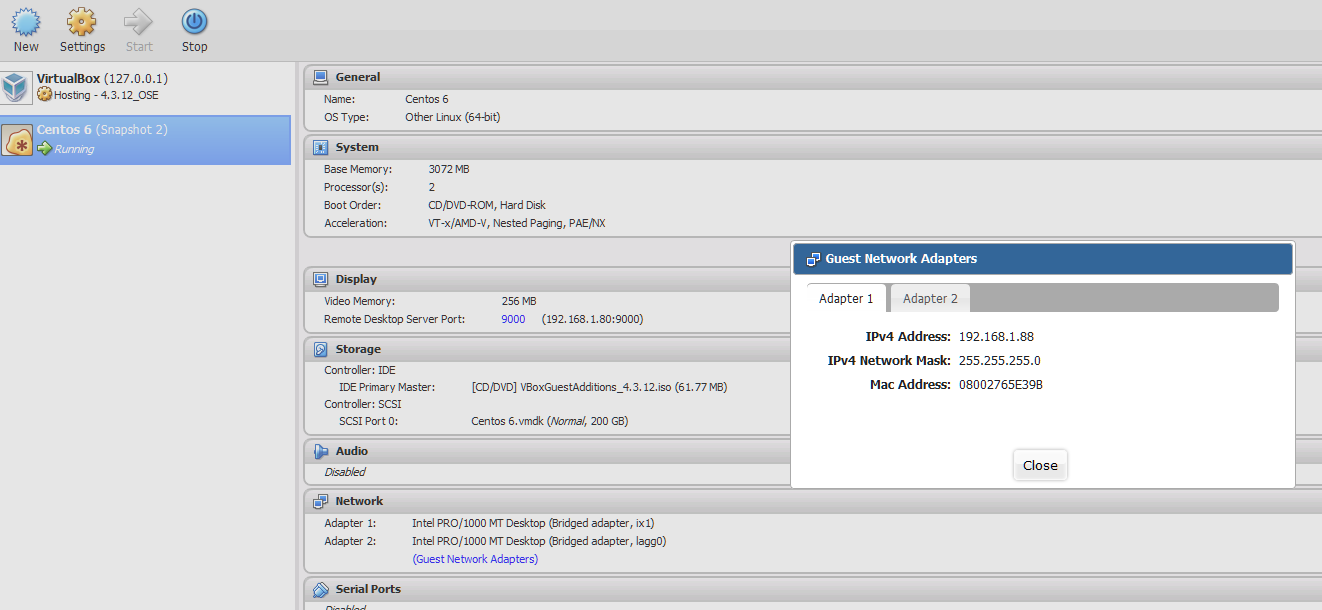Click the Controller: SCSI label
This screenshot has width=1322, height=610.
(x=363, y=404)
